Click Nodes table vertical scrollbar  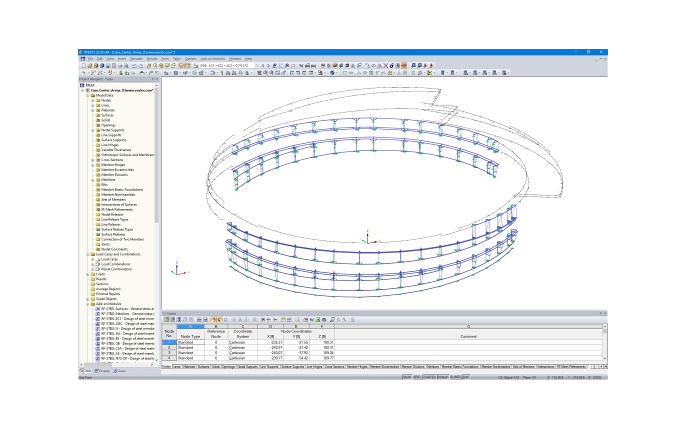tap(605, 343)
